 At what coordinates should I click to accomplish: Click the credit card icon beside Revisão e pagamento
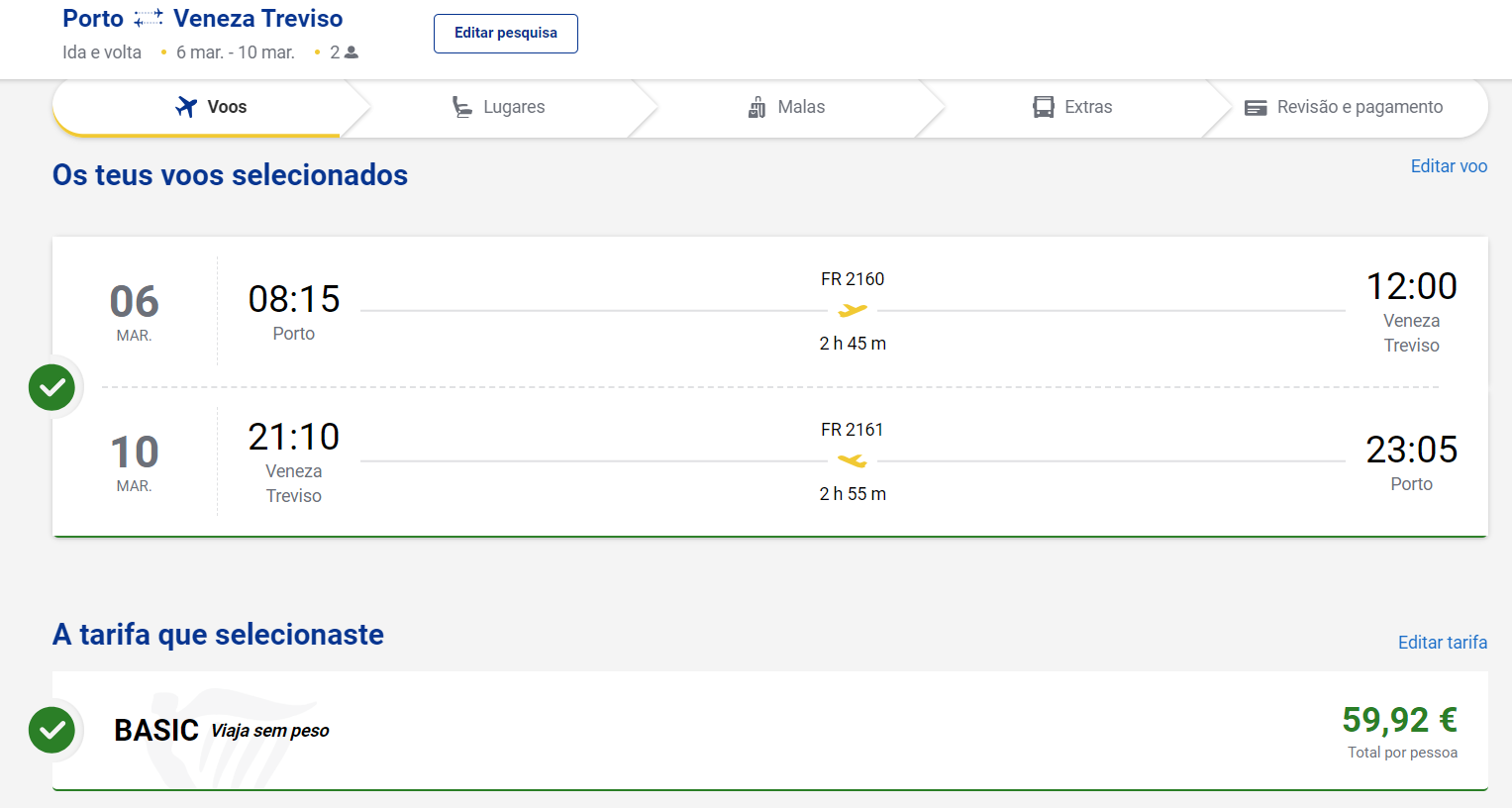(x=1256, y=108)
